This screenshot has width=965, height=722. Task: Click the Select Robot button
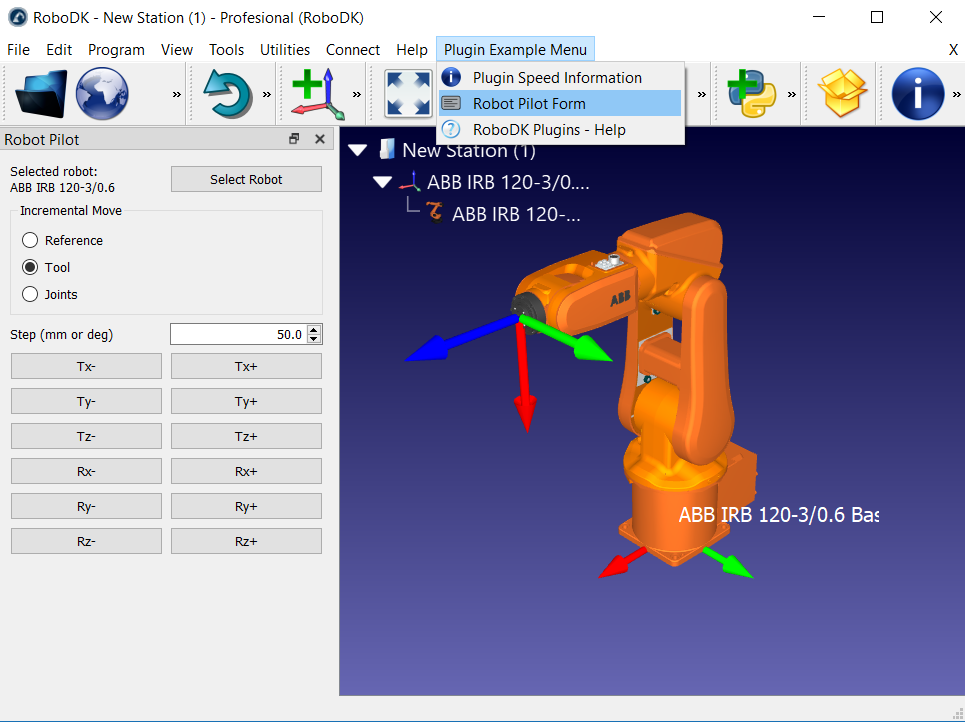click(246, 179)
